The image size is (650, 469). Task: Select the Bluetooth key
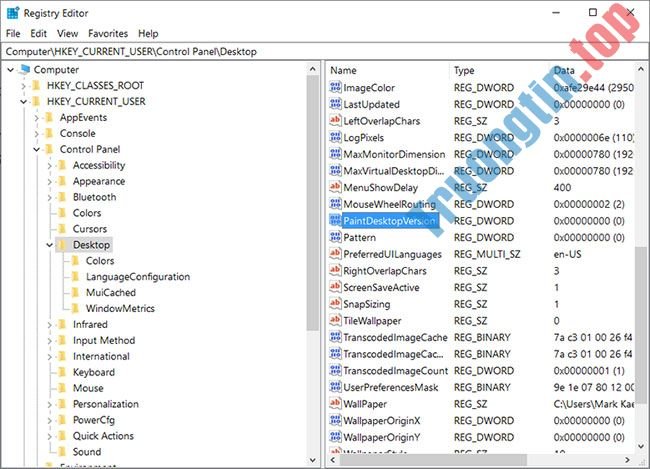[x=95, y=197]
